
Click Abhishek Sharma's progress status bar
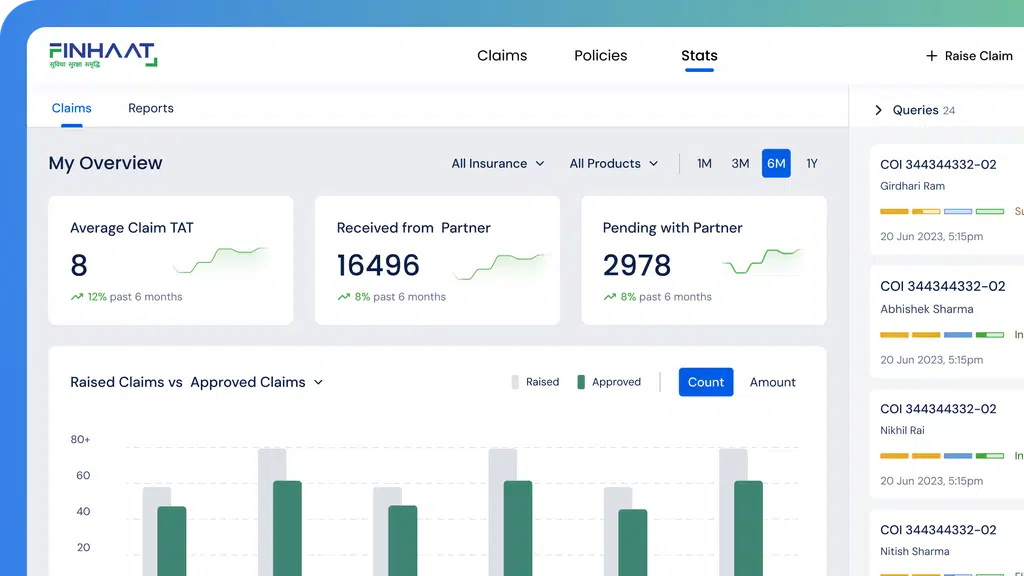pos(942,335)
